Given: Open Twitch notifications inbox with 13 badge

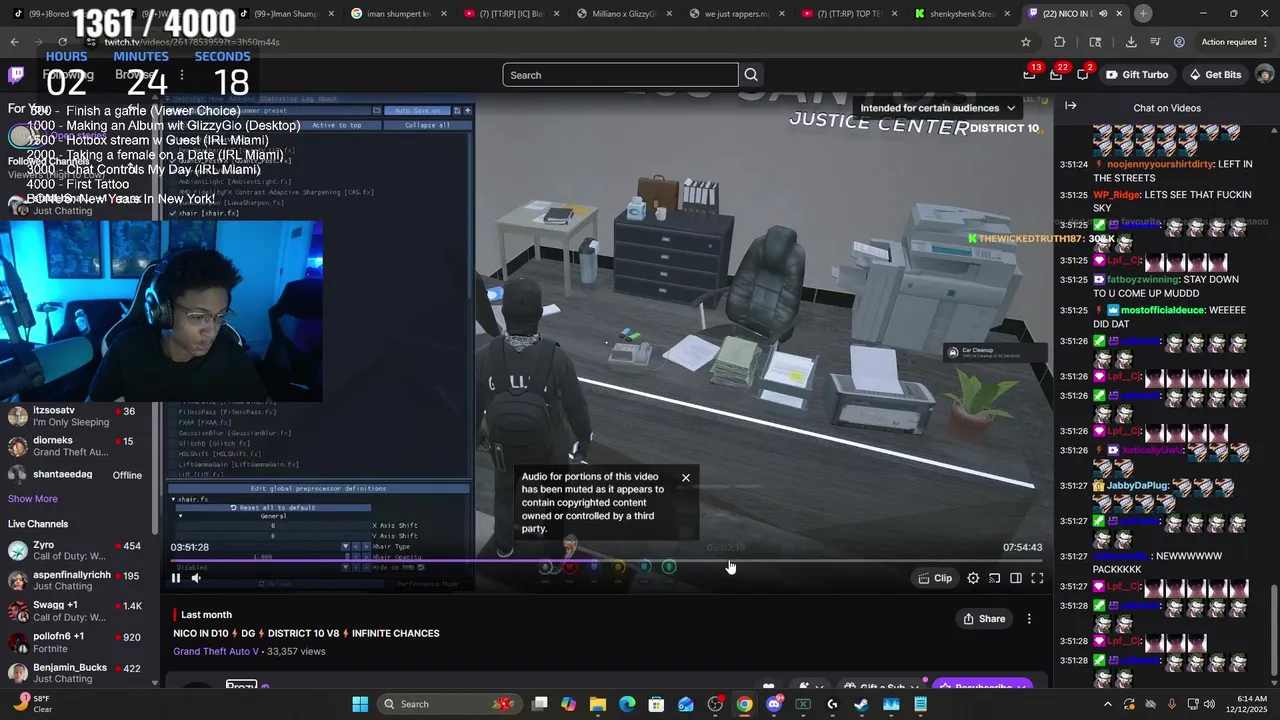Looking at the screenshot, I should coord(1030,74).
